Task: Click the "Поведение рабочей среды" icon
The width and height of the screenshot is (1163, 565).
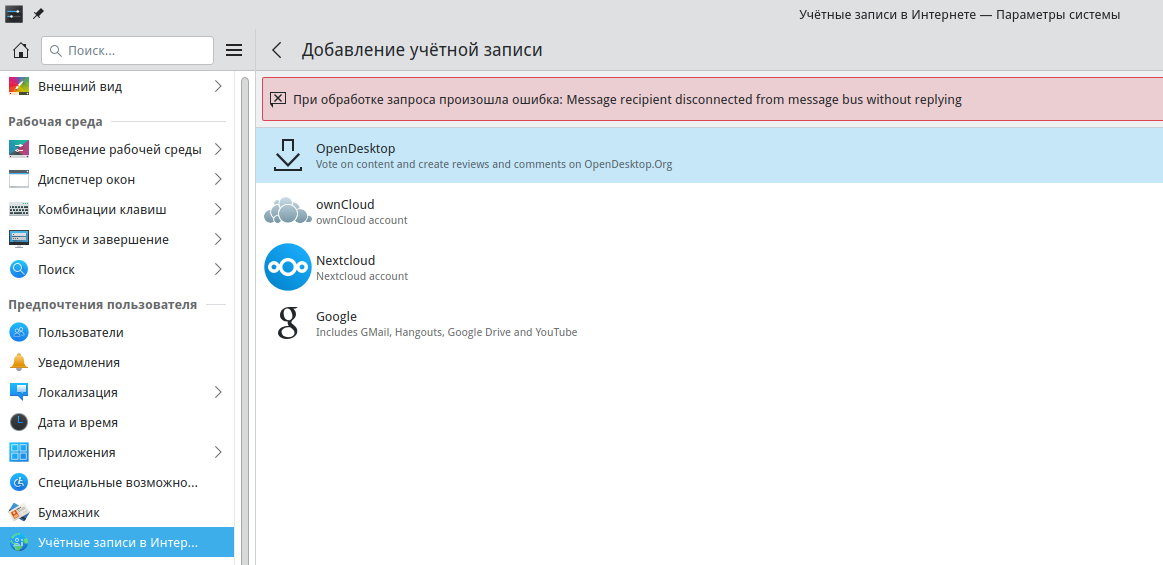Action: coord(19,149)
